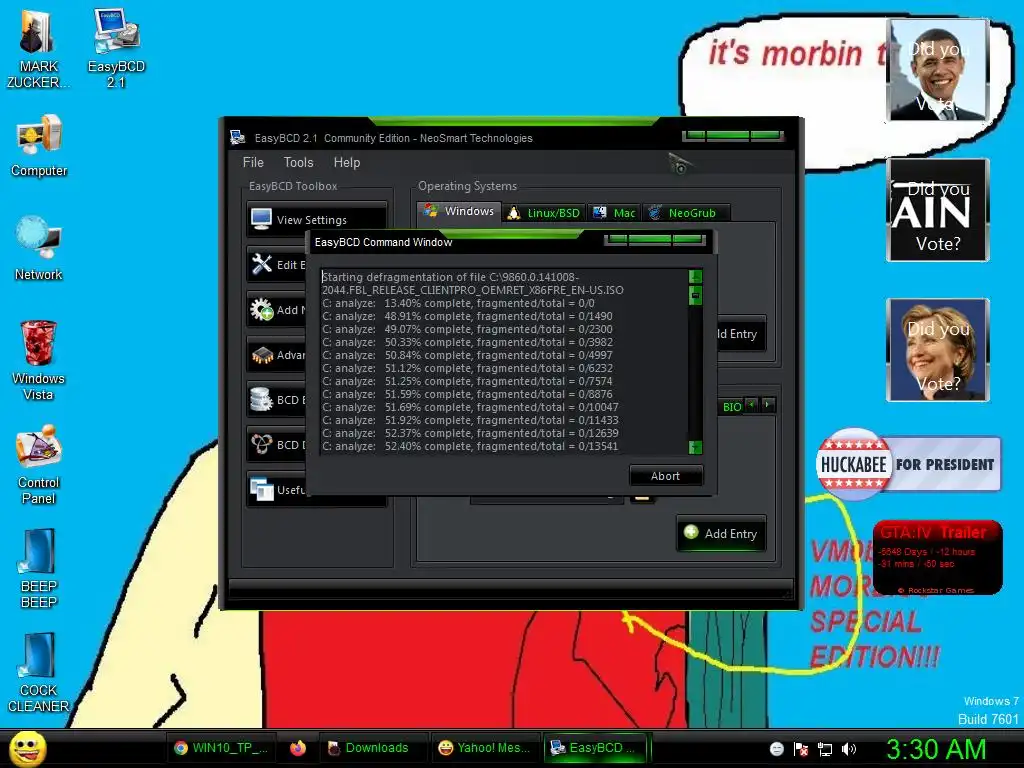Click the McCain Did you Vote gadget
Image resolution: width=1024 pixels, height=768 pixels.
938,210
